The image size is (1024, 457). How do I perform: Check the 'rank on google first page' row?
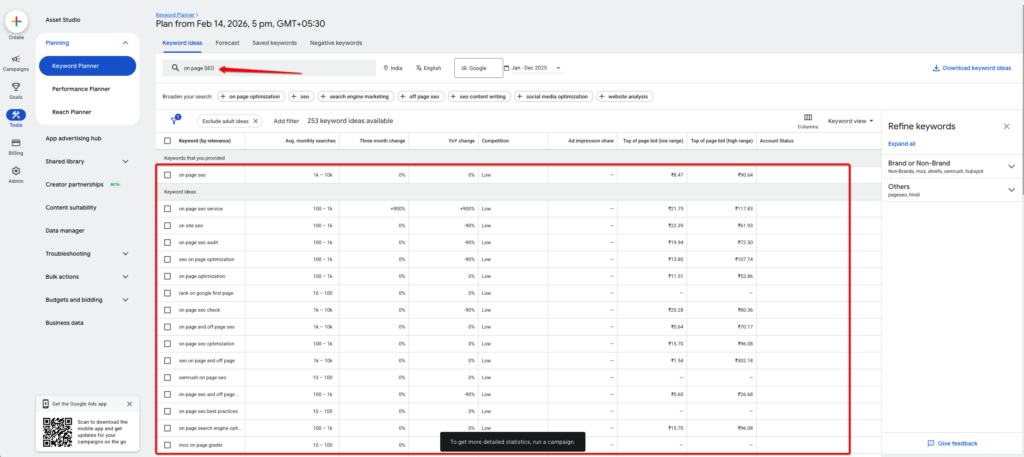(x=168, y=293)
